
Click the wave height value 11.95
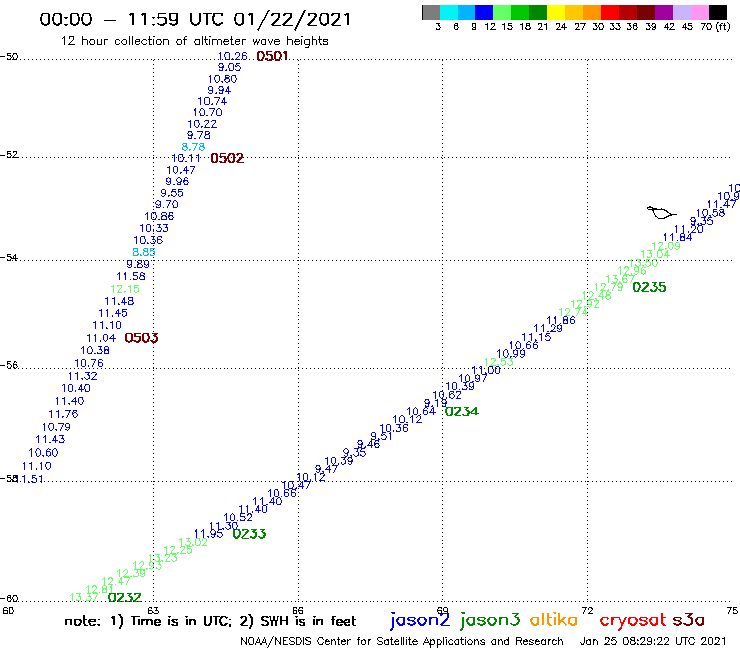(209, 534)
